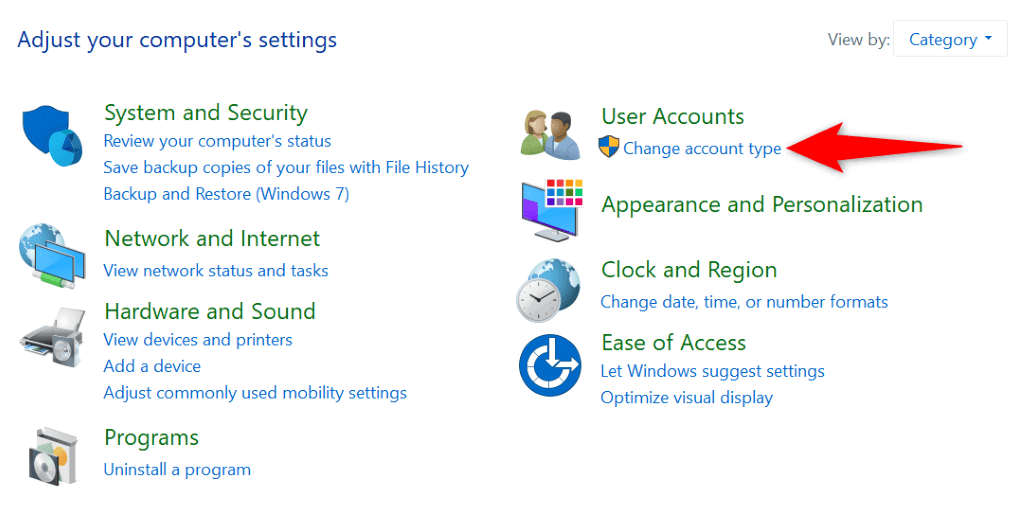Open Change date, time, or number formats

pos(744,301)
